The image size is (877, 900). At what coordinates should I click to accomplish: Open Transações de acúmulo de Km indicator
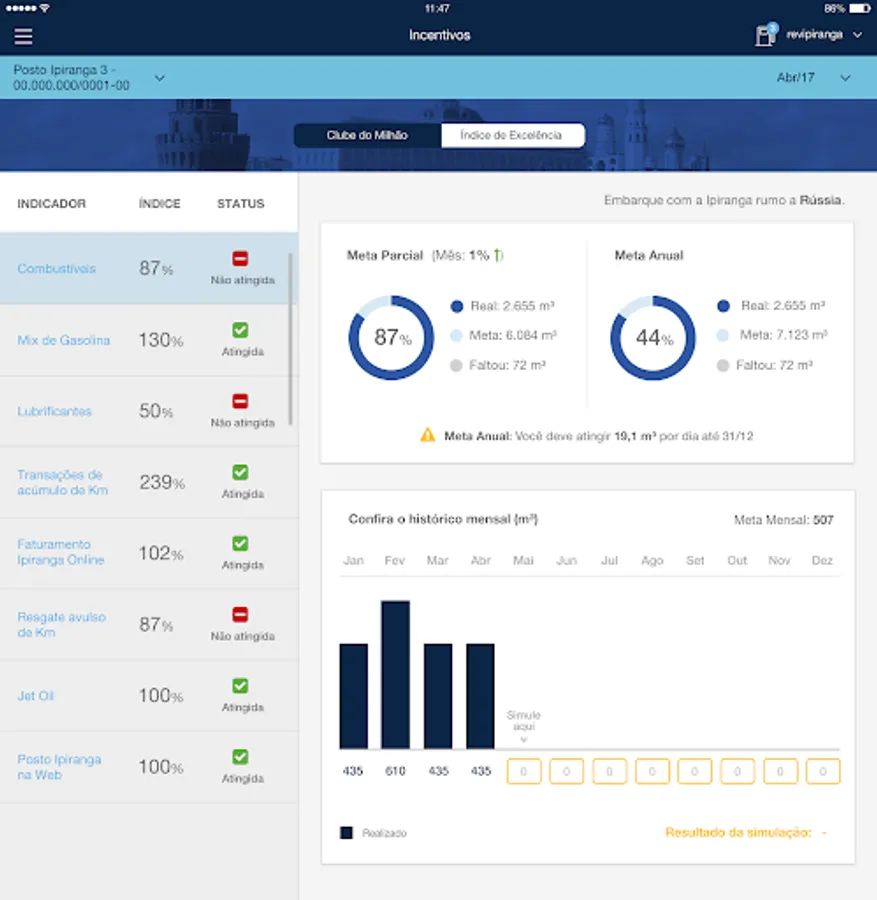click(x=149, y=482)
